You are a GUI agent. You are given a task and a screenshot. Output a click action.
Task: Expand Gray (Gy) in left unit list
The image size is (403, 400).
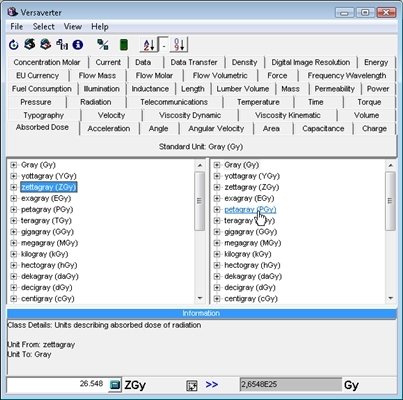pyautogui.click(x=13, y=165)
